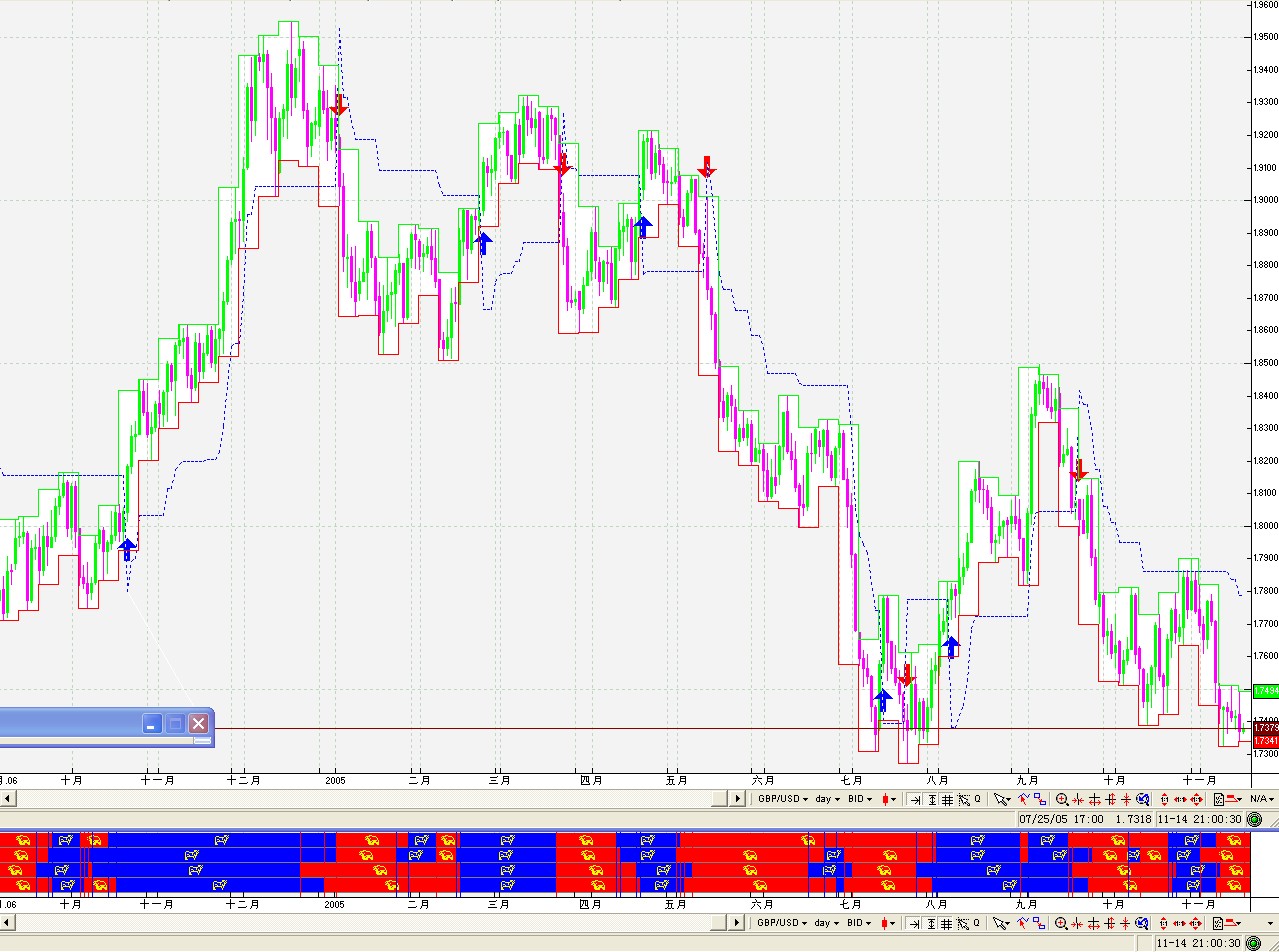Click the 1:1 horizontal scale icon in price chart toolbar
1279x952 pixels.
click(1180, 799)
